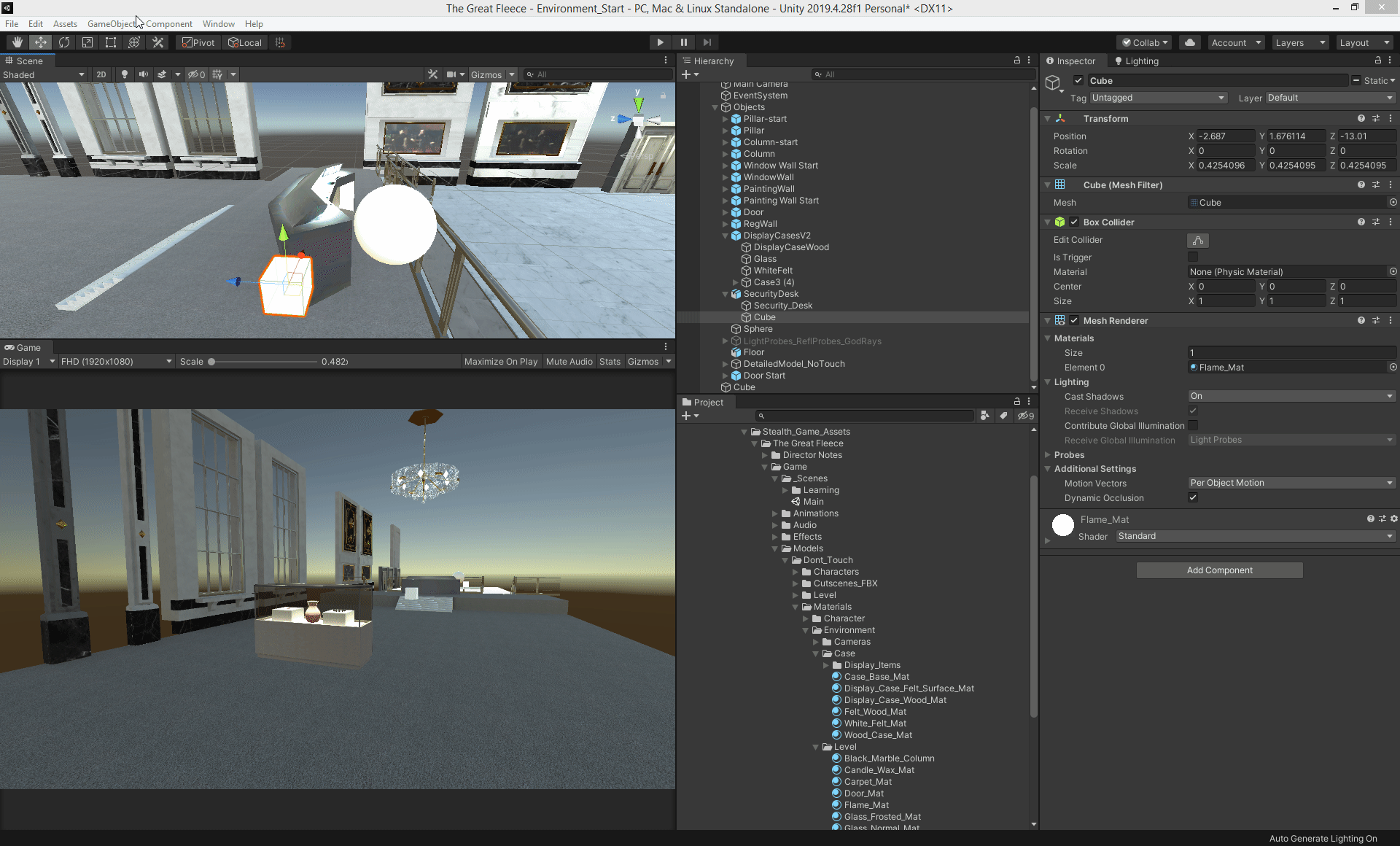
Task: Click the Play button
Action: coord(660,42)
